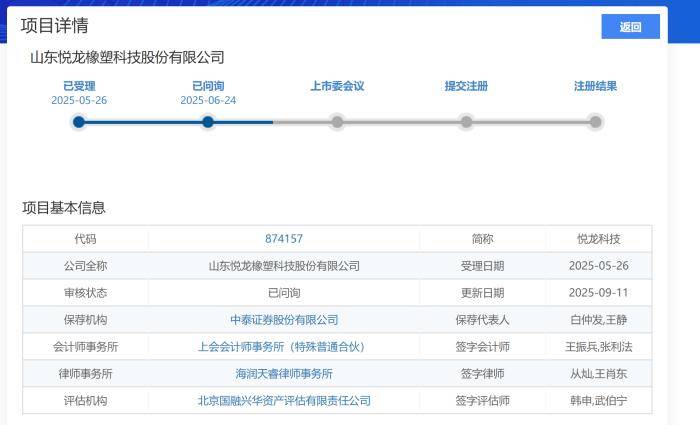Click the 已问询 timeline node dot
This screenshot has height=425, width=700.
point(208,122)
